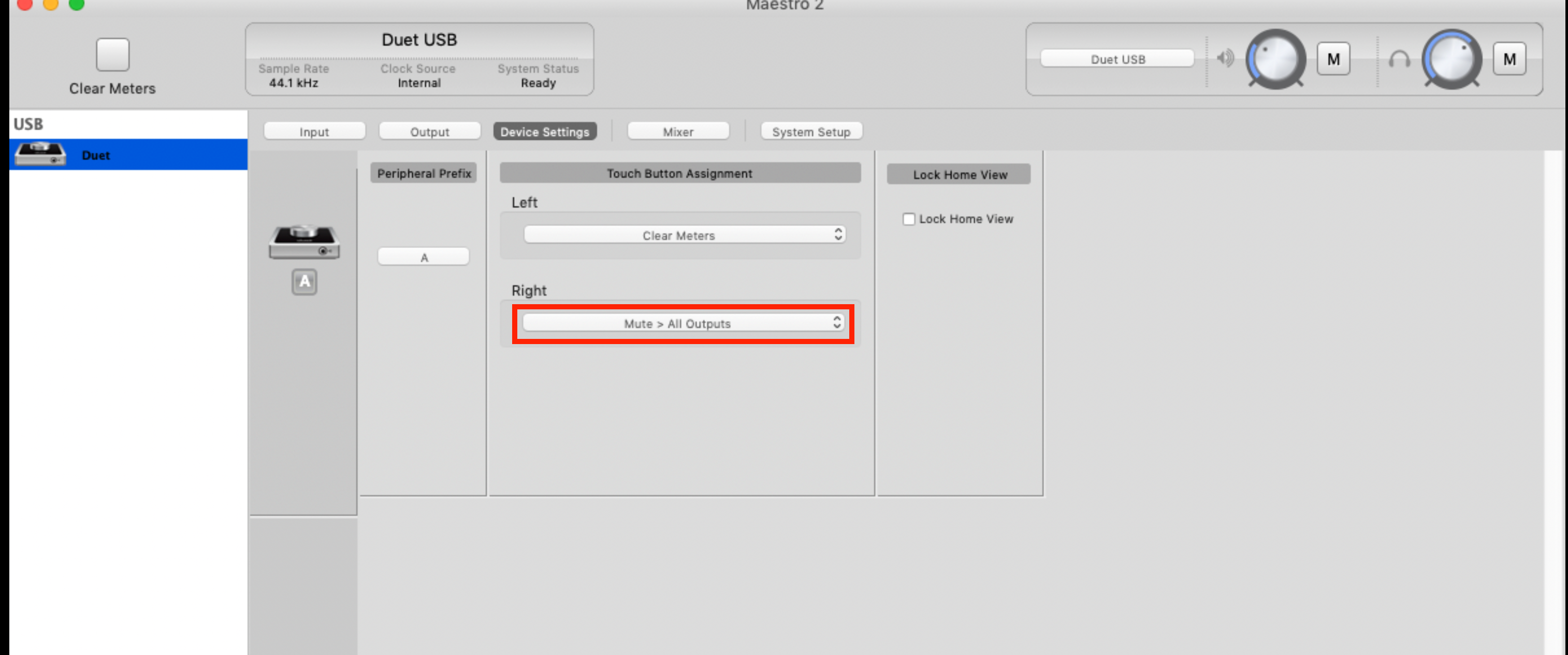Mute the speaker output with M
Image resolution: width=1568 pixels, height=655 pixels.
click(1333, 59)
